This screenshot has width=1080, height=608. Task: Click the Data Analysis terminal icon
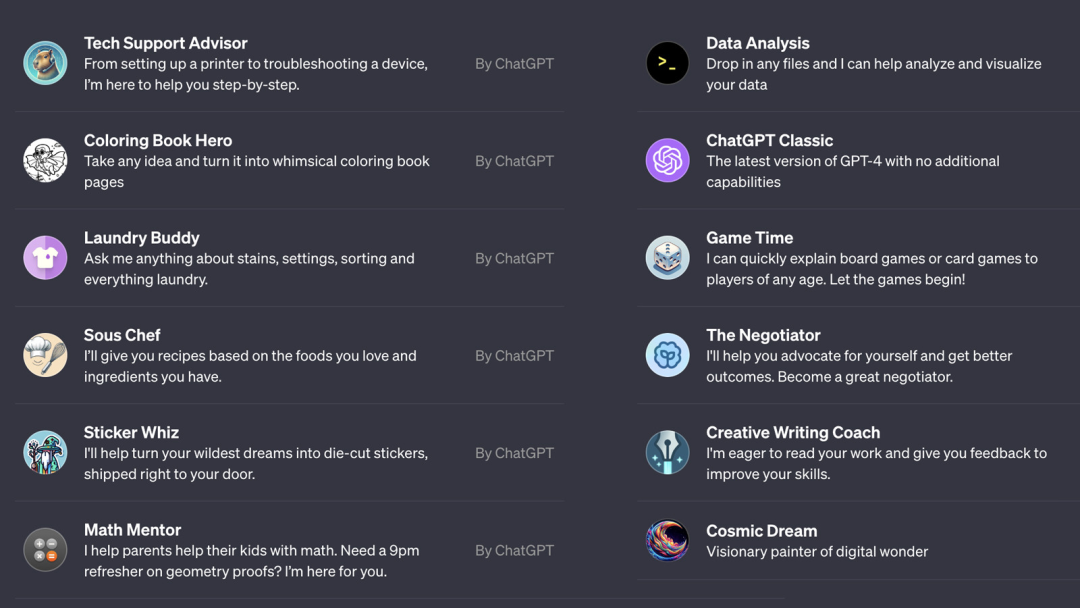click(x=667, y=63)
